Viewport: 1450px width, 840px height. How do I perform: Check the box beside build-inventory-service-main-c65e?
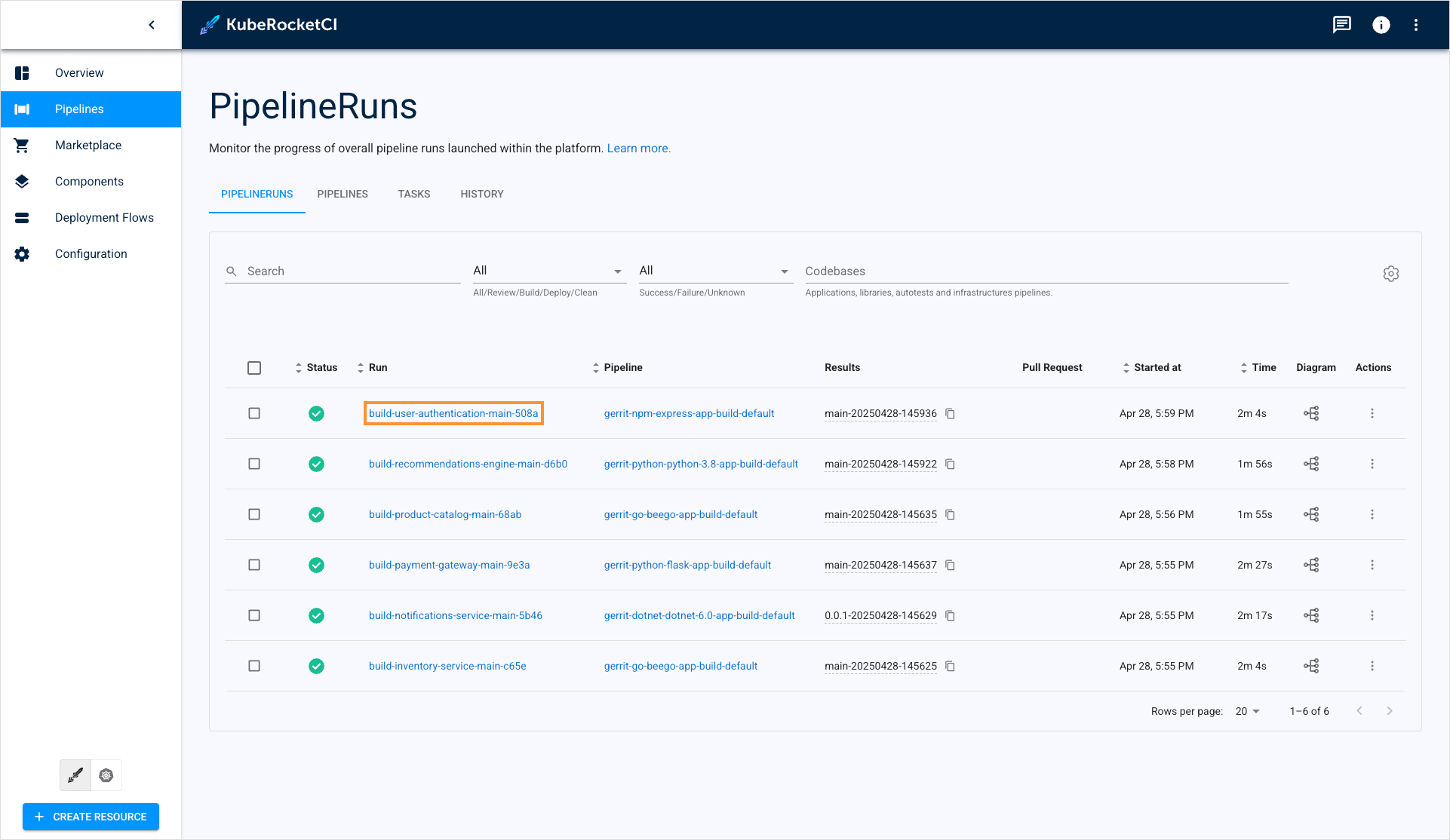click(254, 666)
